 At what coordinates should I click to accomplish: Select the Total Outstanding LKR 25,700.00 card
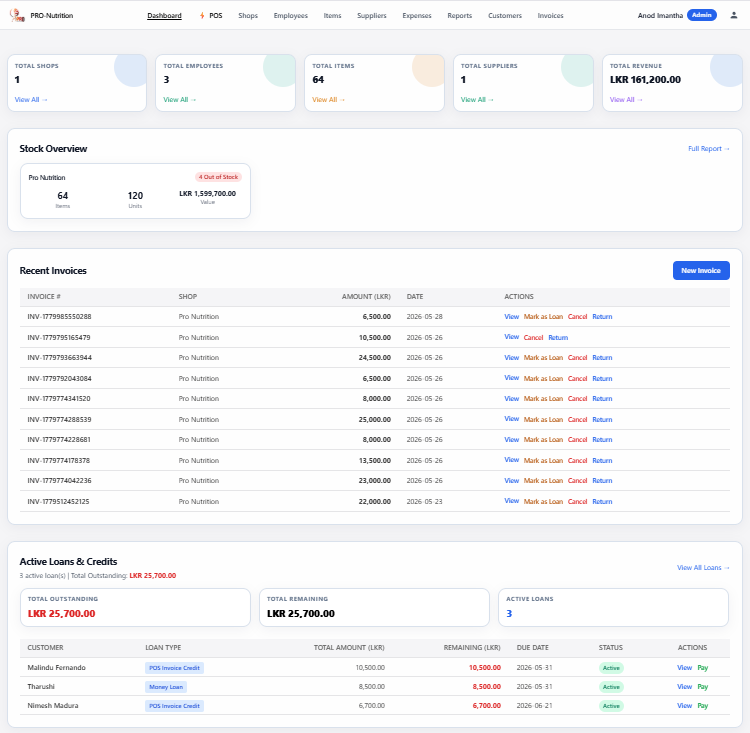click(x=135, y=608)
